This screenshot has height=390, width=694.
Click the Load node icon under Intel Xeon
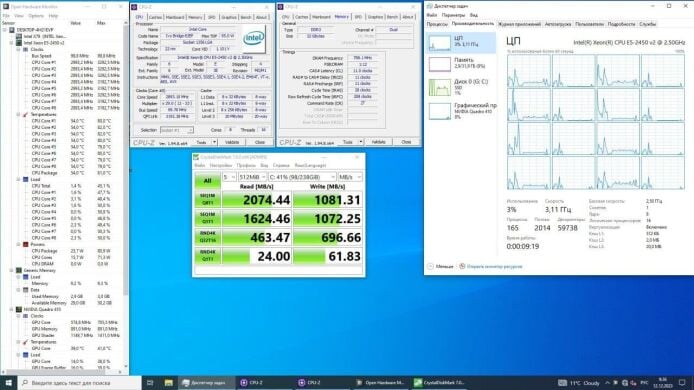tap(26, 179)
